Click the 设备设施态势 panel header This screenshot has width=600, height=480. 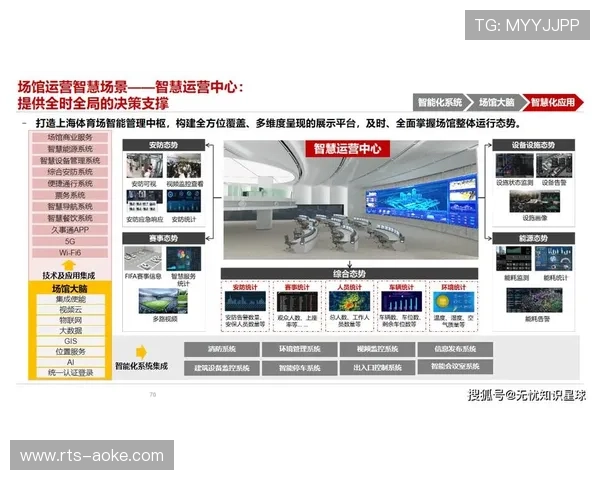click(533, 145)
